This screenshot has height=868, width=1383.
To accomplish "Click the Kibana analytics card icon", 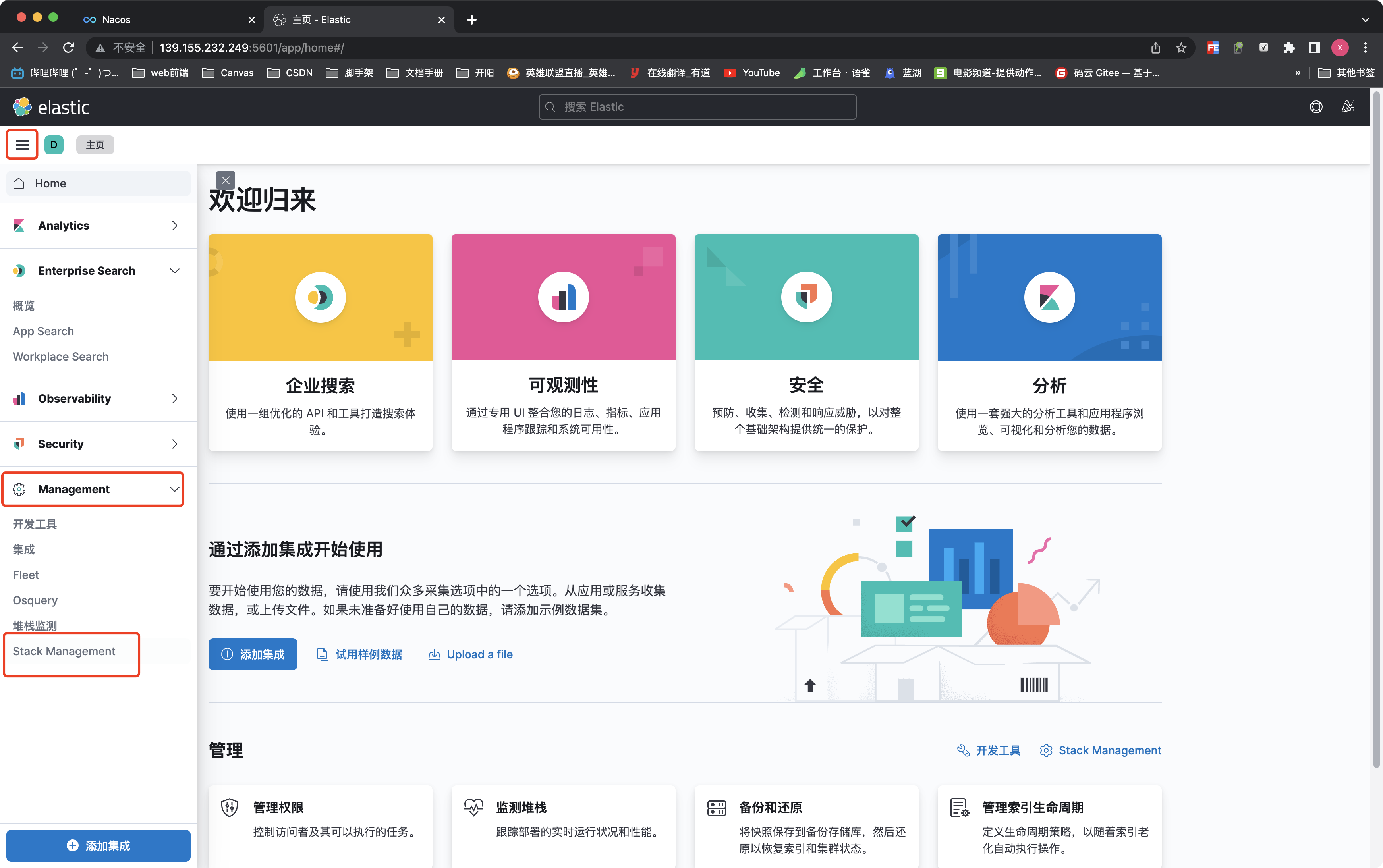I will pos(1049,297).
